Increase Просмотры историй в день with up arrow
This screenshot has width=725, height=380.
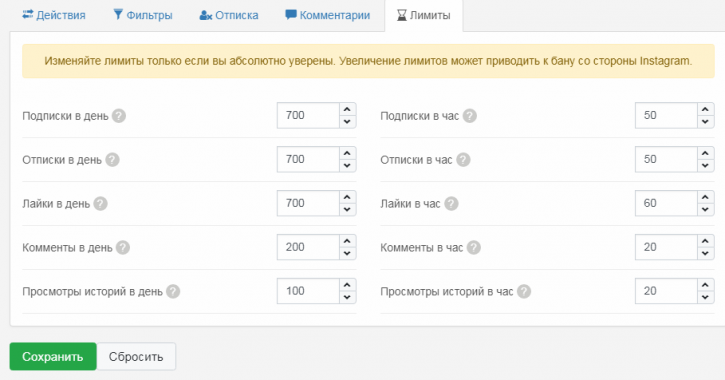click(347, 285)
